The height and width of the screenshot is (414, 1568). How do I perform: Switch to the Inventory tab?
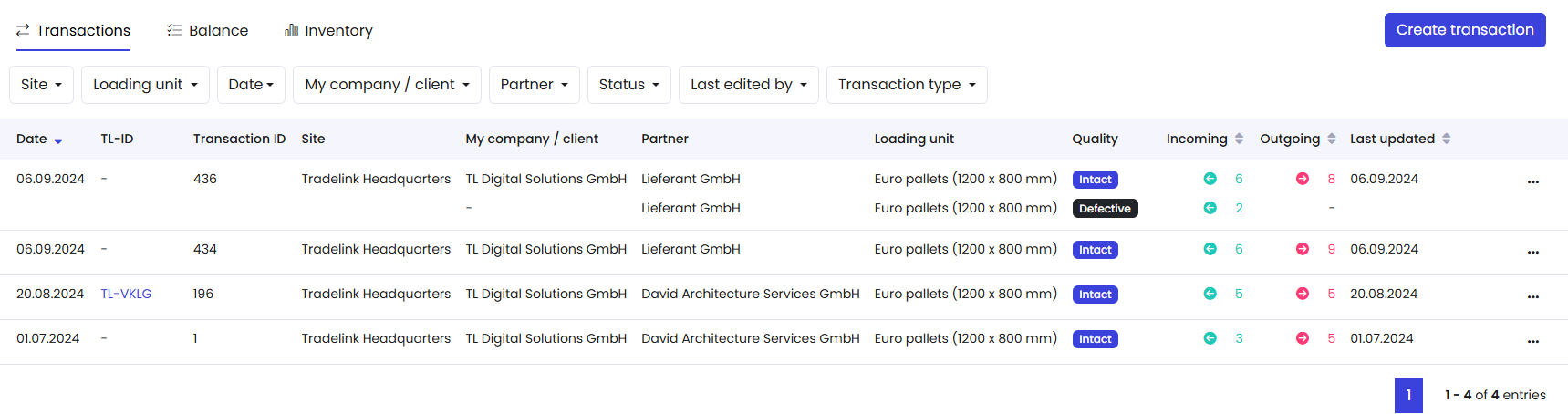[x=328, y=31]
